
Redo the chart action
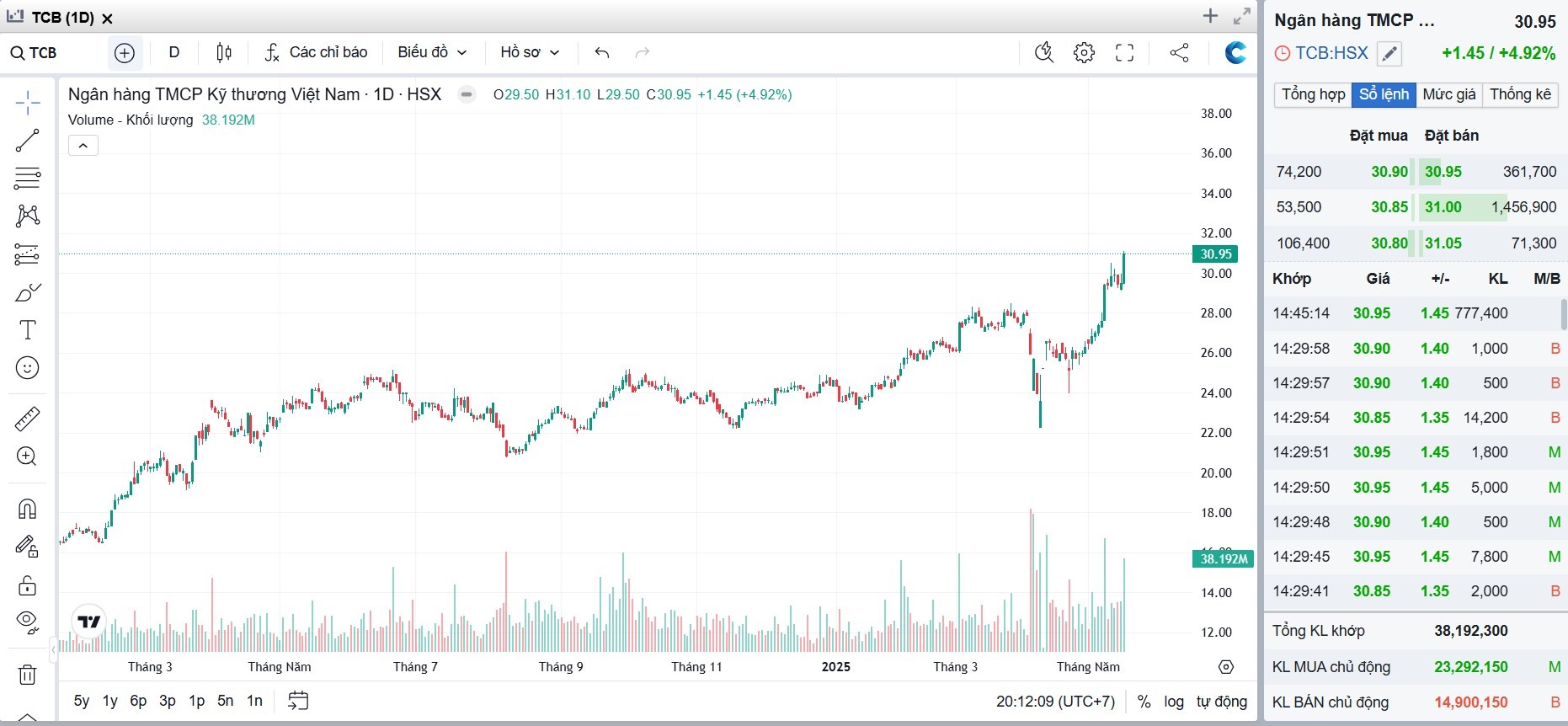point(643,53)
